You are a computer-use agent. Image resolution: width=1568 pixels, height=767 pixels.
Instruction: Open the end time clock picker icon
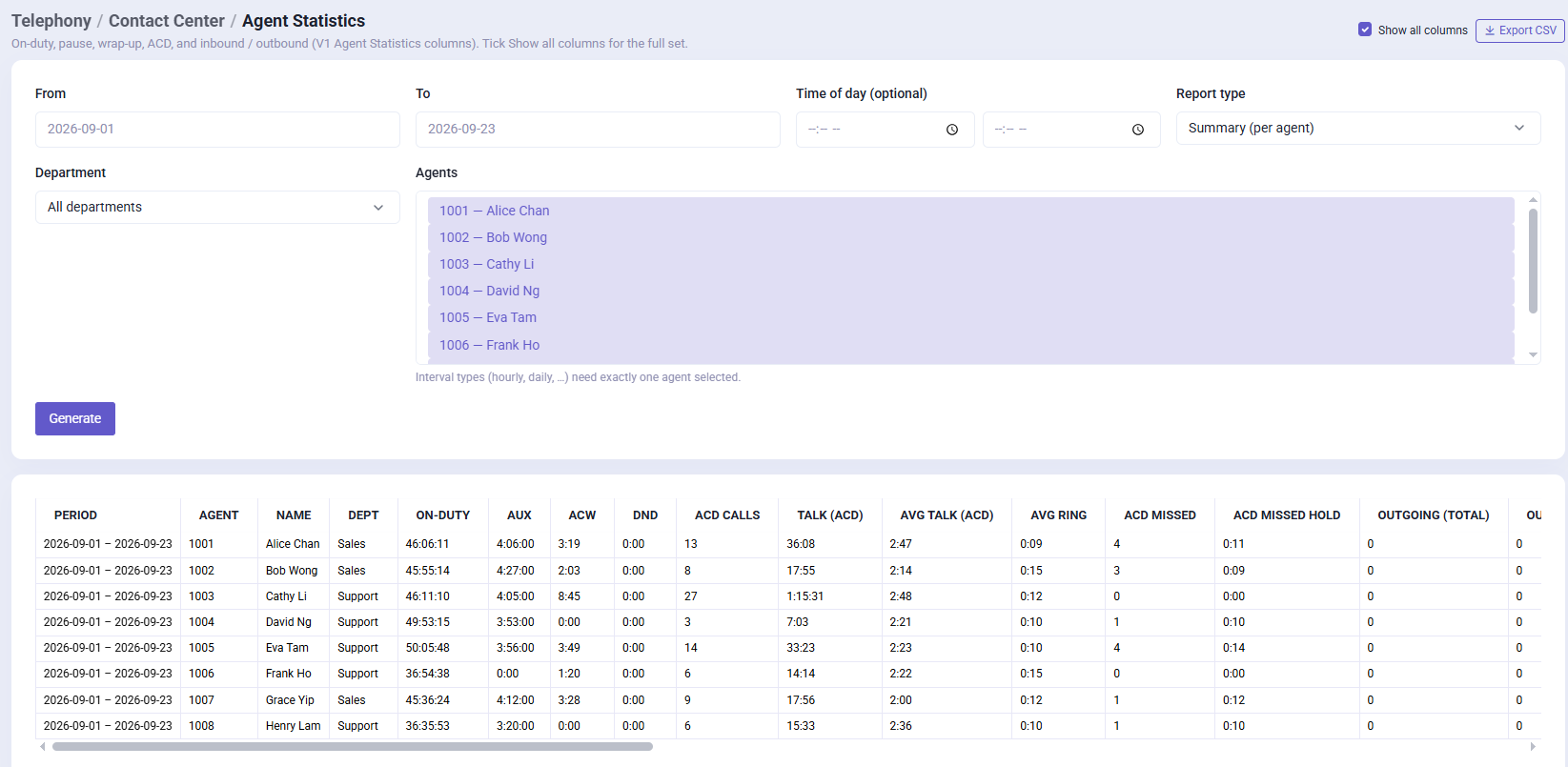point(1138,130)
